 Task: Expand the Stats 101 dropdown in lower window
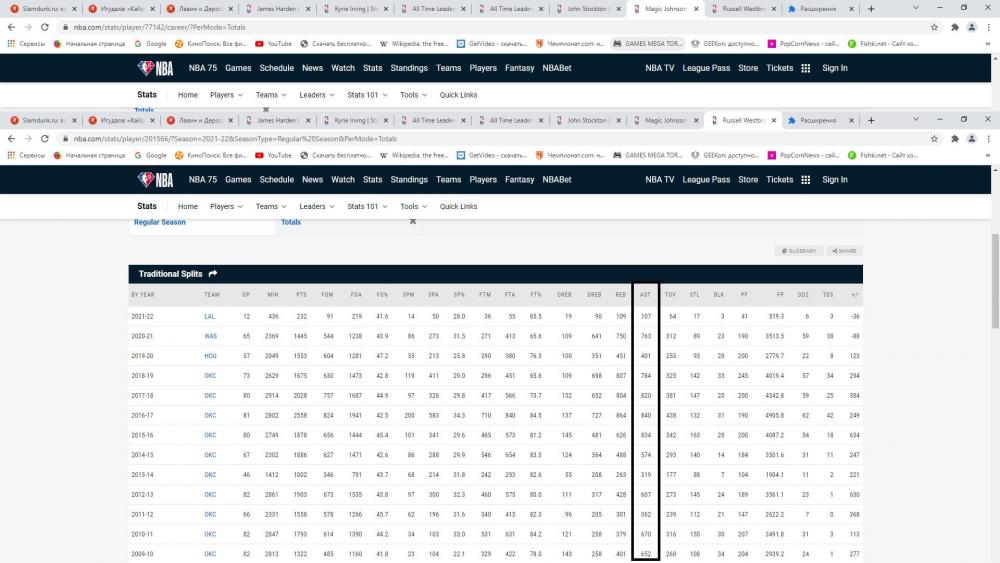(366, 207)
